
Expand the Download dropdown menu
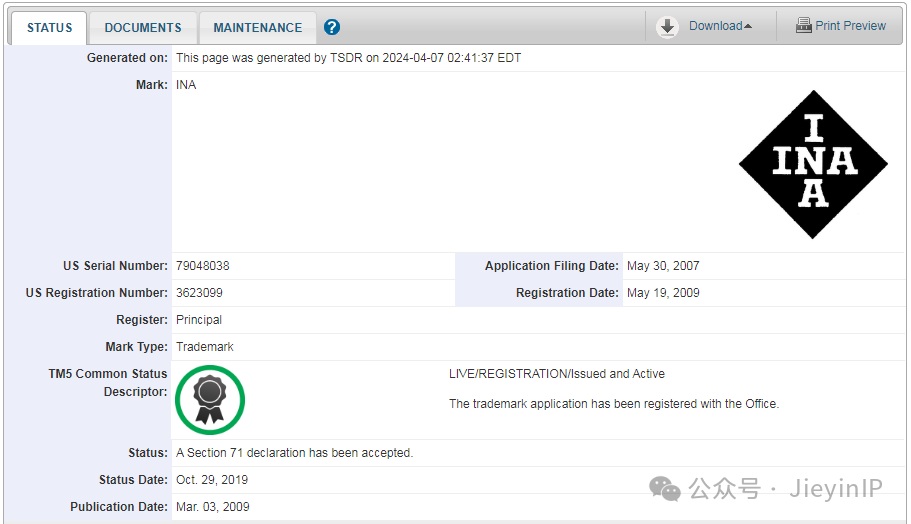coord(720,26)
